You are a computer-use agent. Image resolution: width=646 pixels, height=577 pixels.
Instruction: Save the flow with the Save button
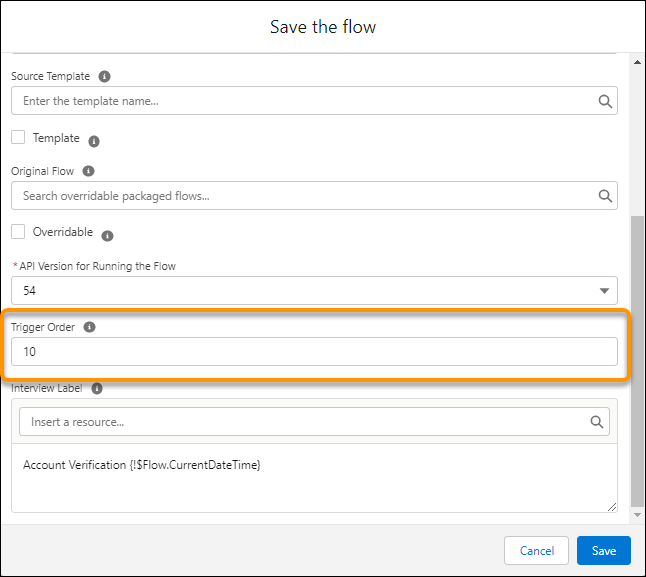[603, 551]
